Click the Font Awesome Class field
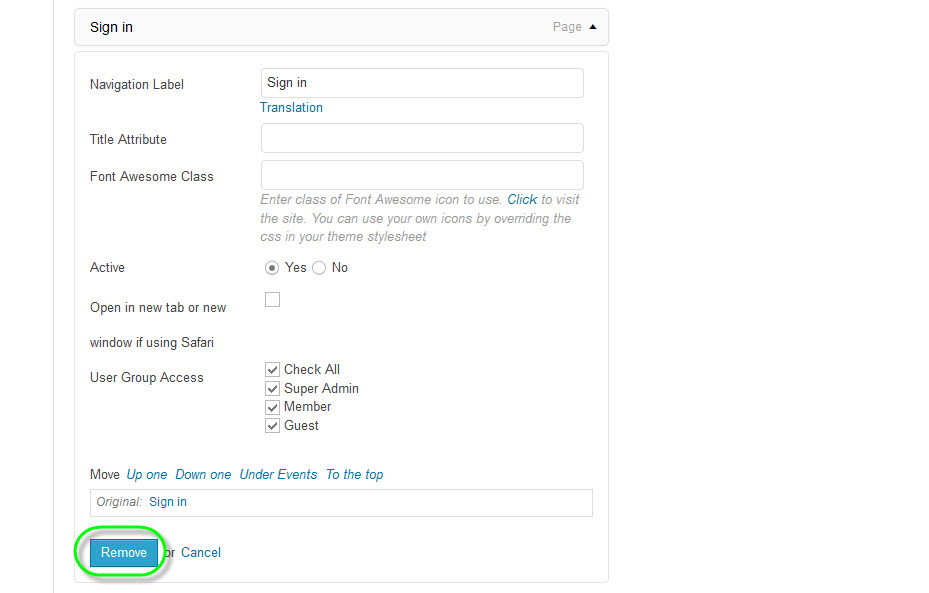Screen dimensions: 929x593 [x=422, y=175]
